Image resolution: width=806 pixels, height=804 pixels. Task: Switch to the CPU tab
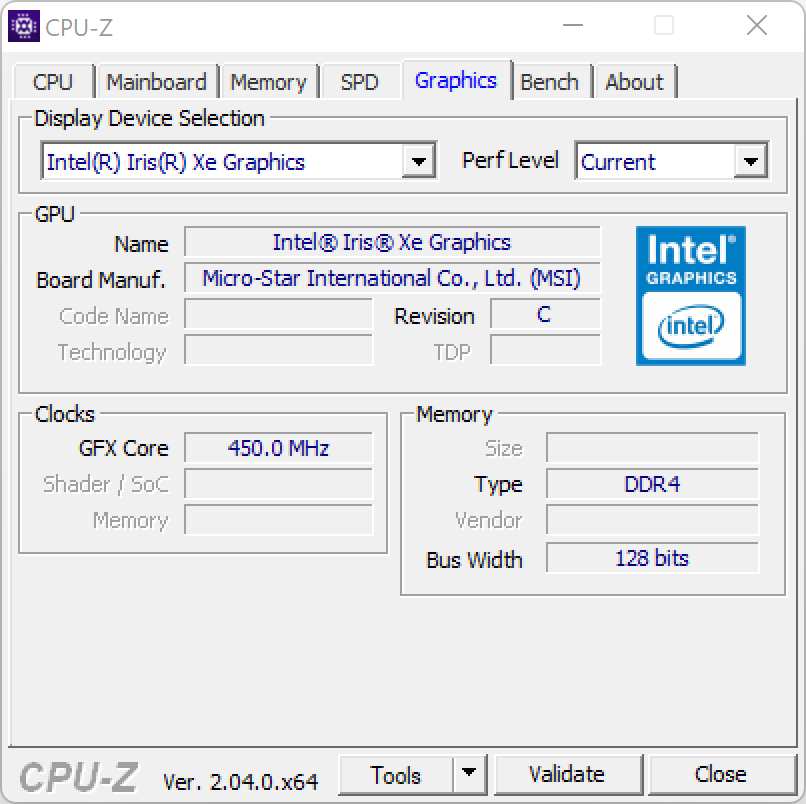[x=53, y=82]
